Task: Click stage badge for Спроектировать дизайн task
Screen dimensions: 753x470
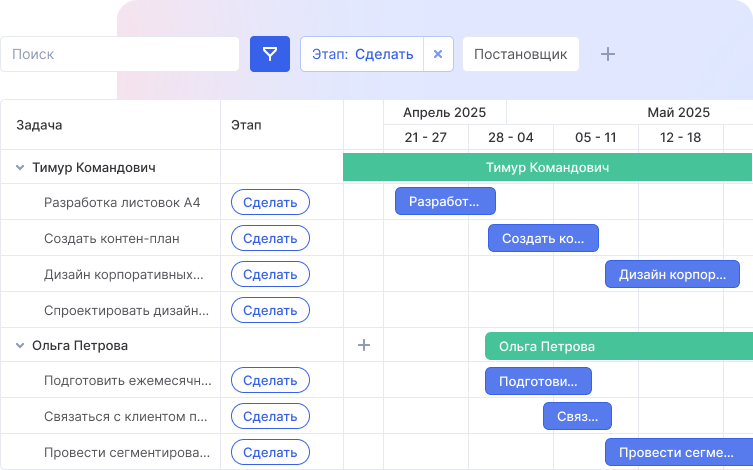Action: [270, 311]
